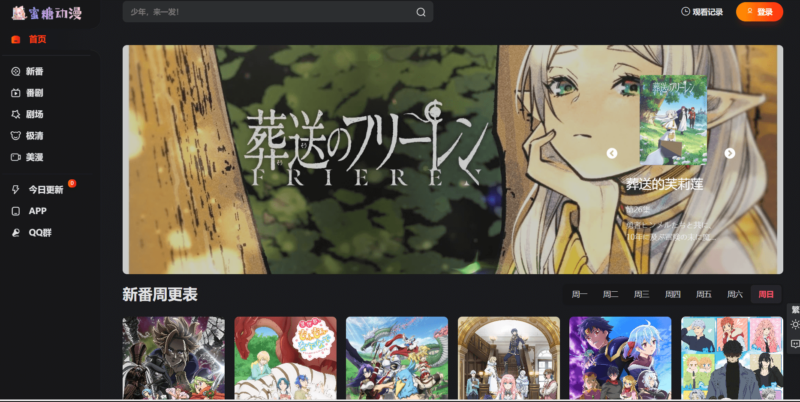Show previous carousel slide with left arrow

(x=612, y=153)
